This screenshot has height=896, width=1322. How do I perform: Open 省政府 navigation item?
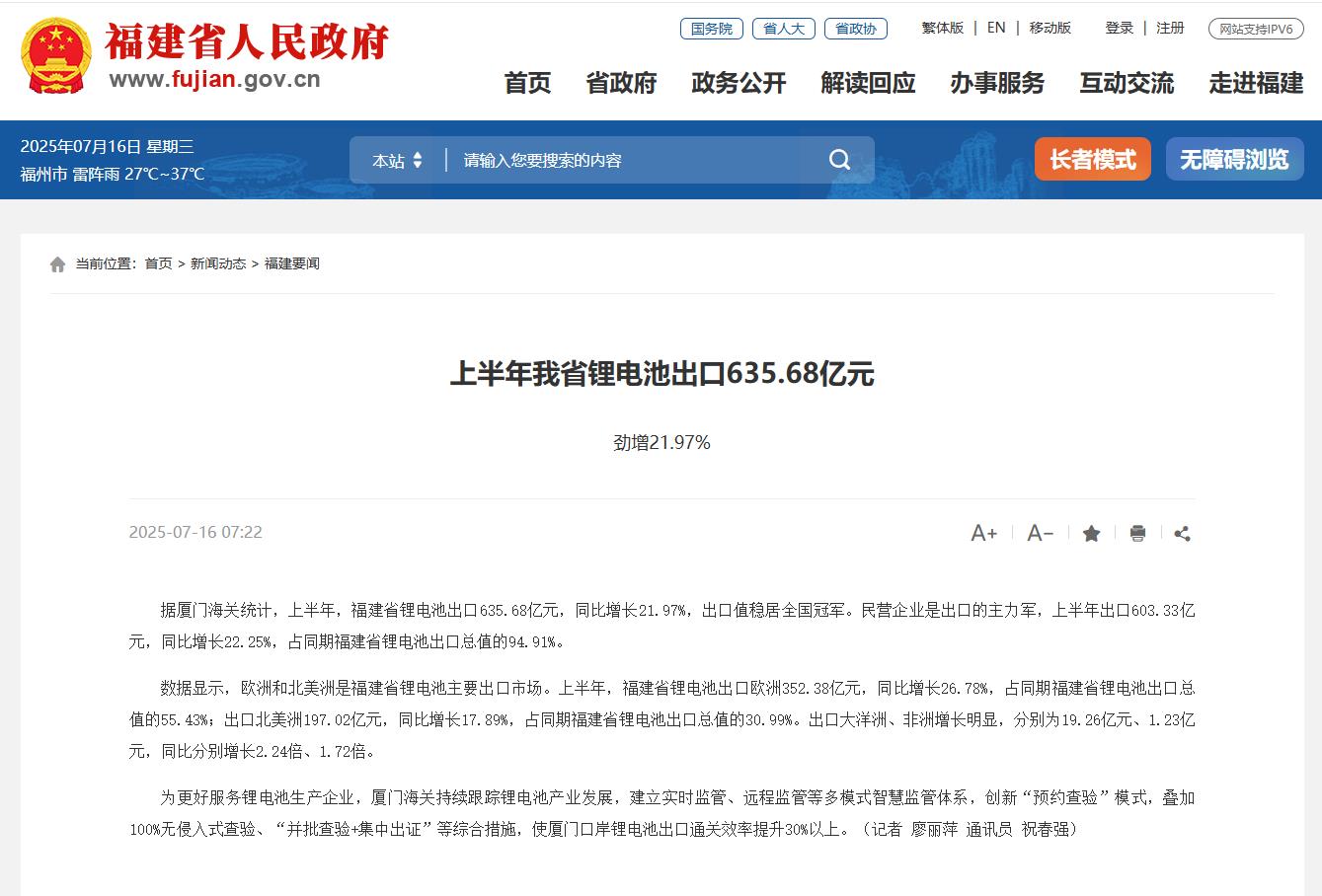coord(621,84)
